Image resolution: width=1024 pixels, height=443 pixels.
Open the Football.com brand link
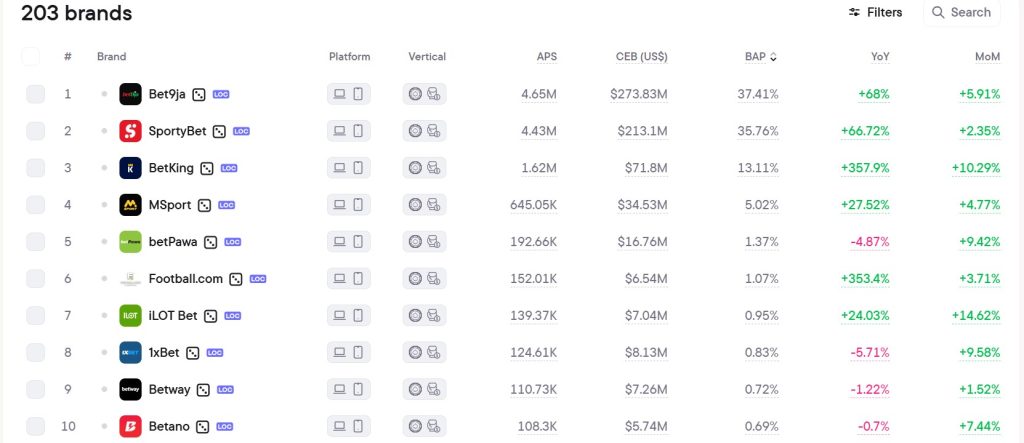click(x=185, y=279)
